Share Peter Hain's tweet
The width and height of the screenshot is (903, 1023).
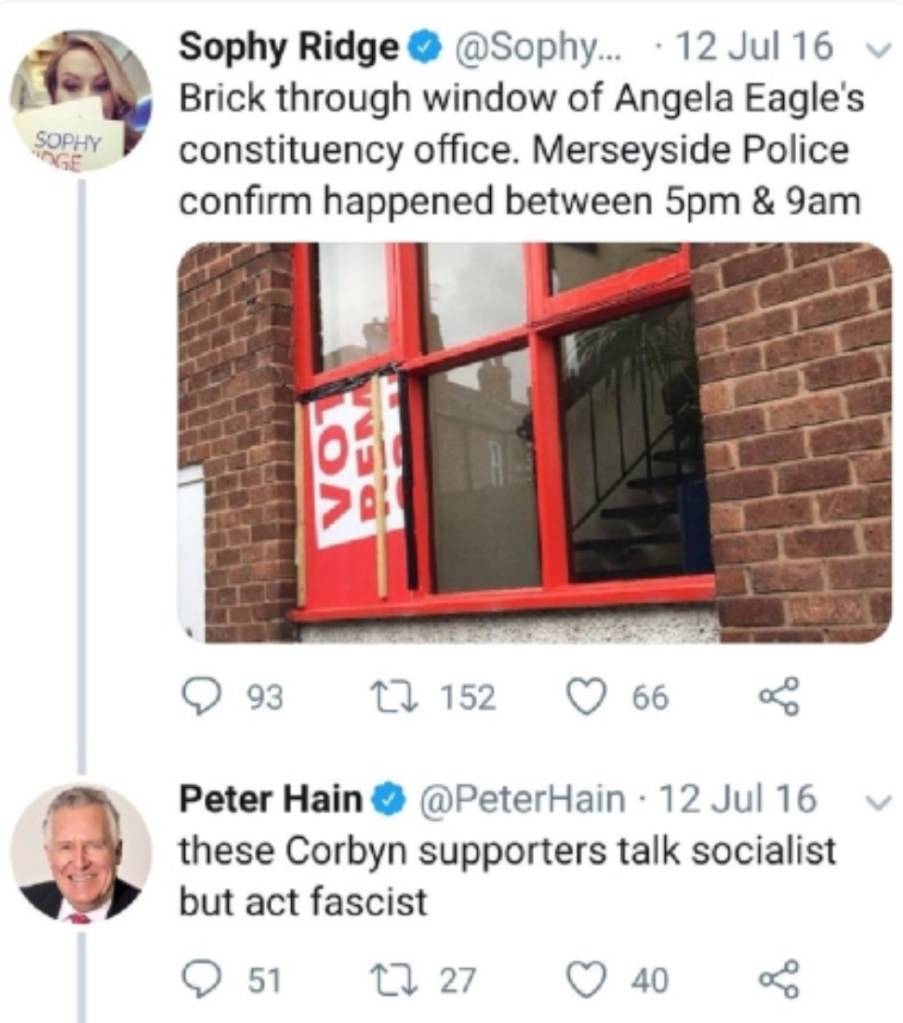click(x=779, y=980)
